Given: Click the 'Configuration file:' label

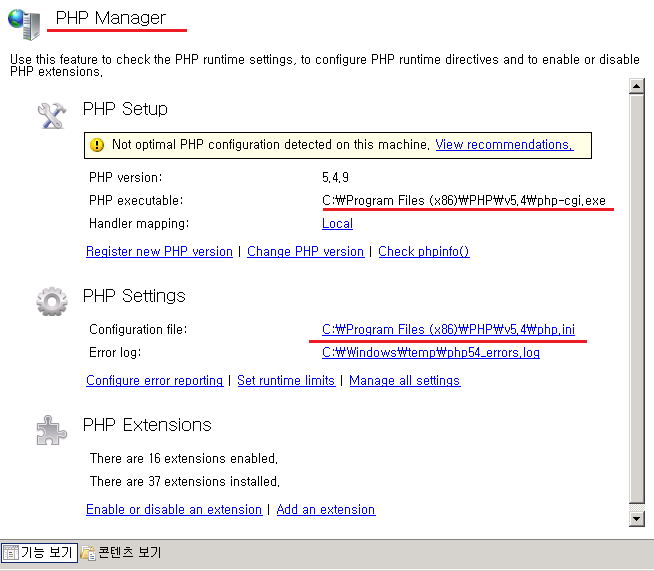Looking at the screenshot, I should [x=138, y=330].
